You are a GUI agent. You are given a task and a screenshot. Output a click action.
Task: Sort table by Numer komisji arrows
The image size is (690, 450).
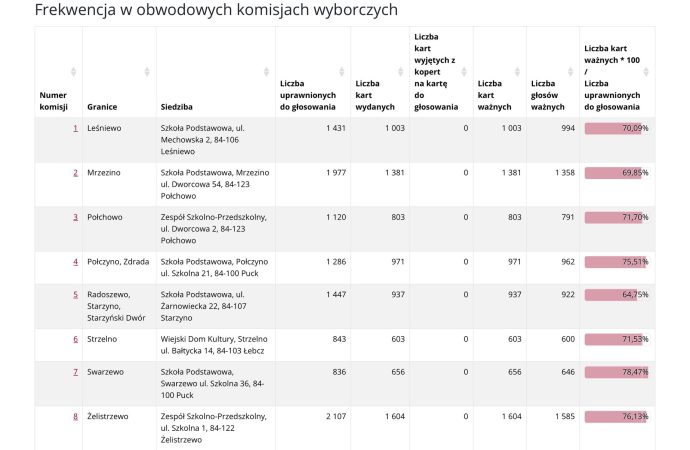coord(73,71)
